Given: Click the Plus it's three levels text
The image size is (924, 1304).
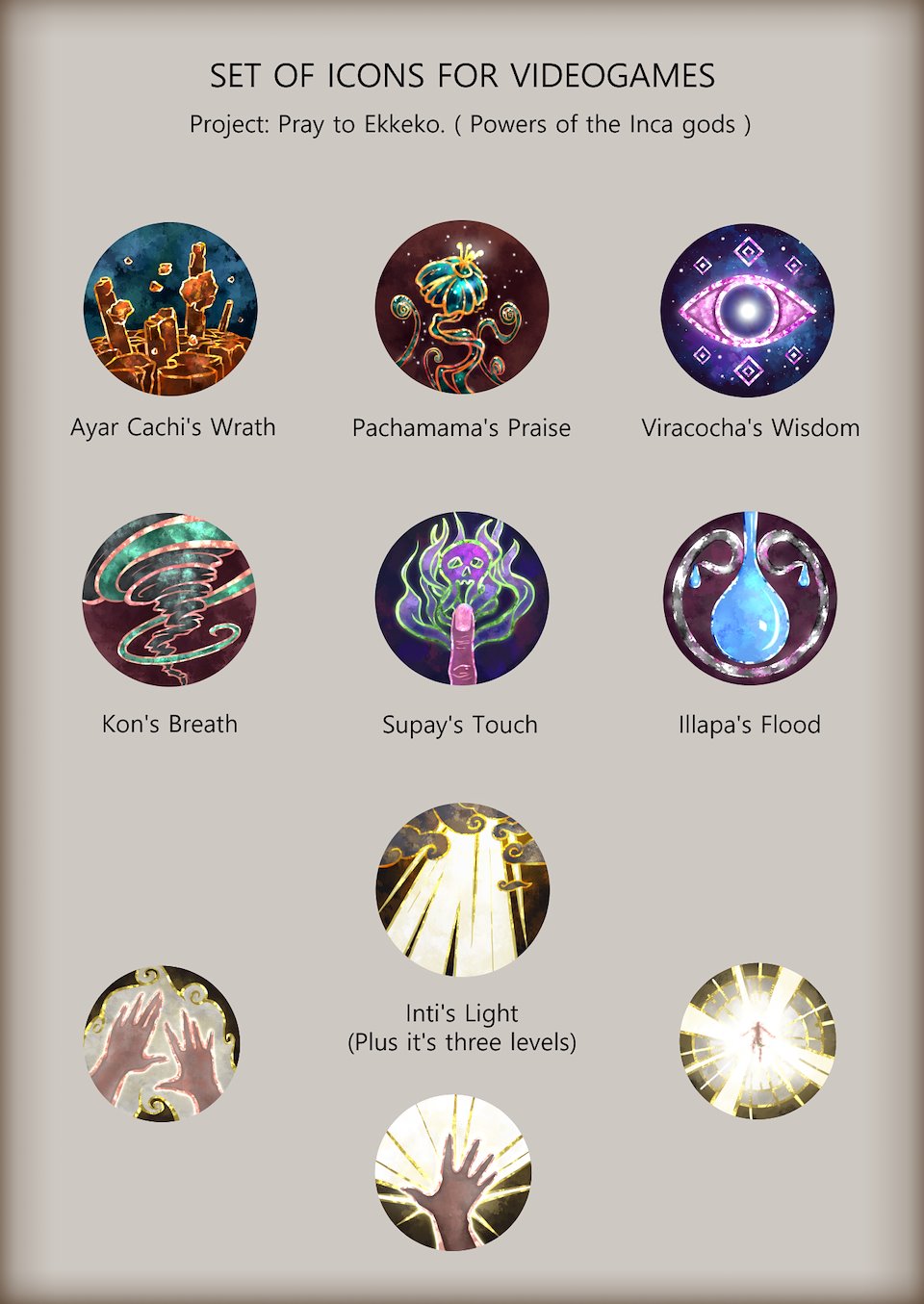Looking at the screenshot, I should point(462,1042).
